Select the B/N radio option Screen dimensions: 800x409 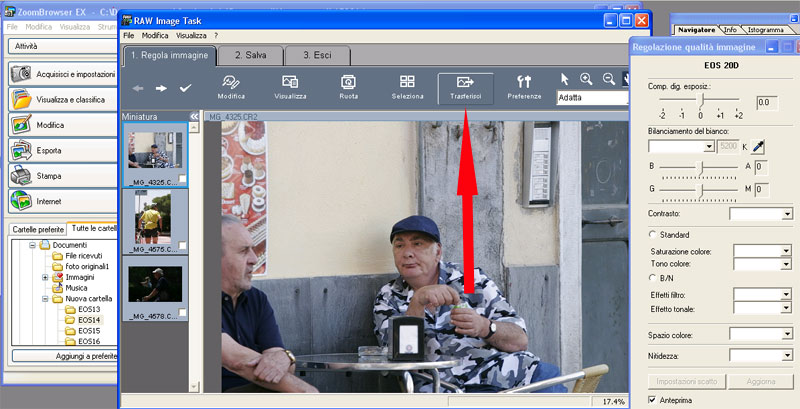(x=653, y=276)
